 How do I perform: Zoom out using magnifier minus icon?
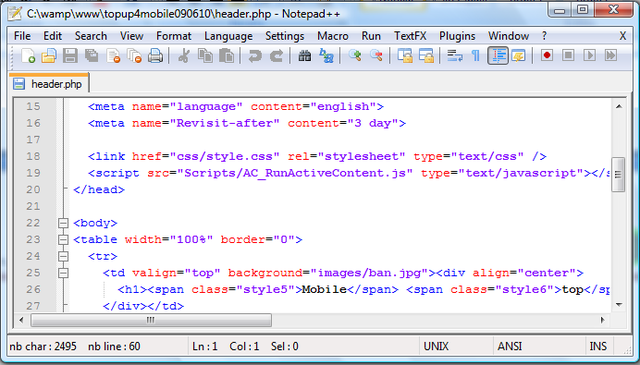click(376, 56)
